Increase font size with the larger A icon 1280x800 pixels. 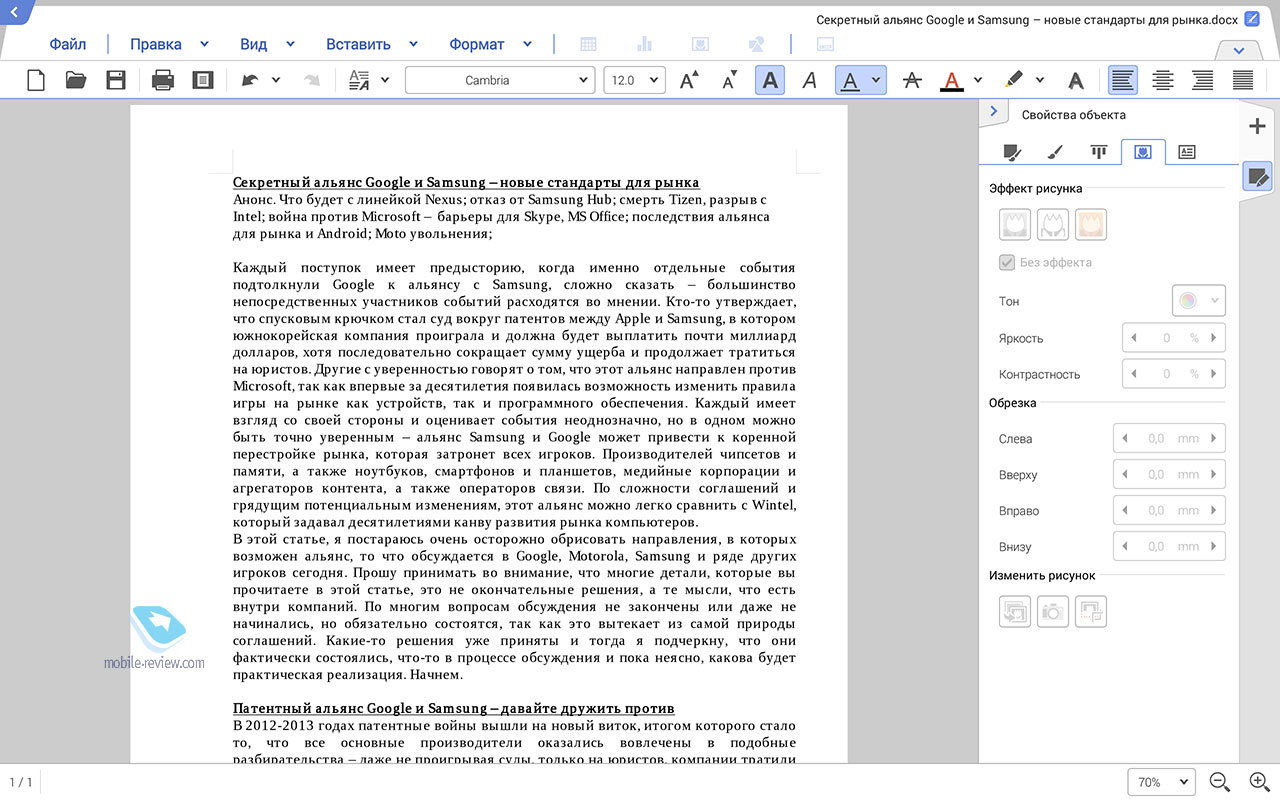[x=689, y=80]
